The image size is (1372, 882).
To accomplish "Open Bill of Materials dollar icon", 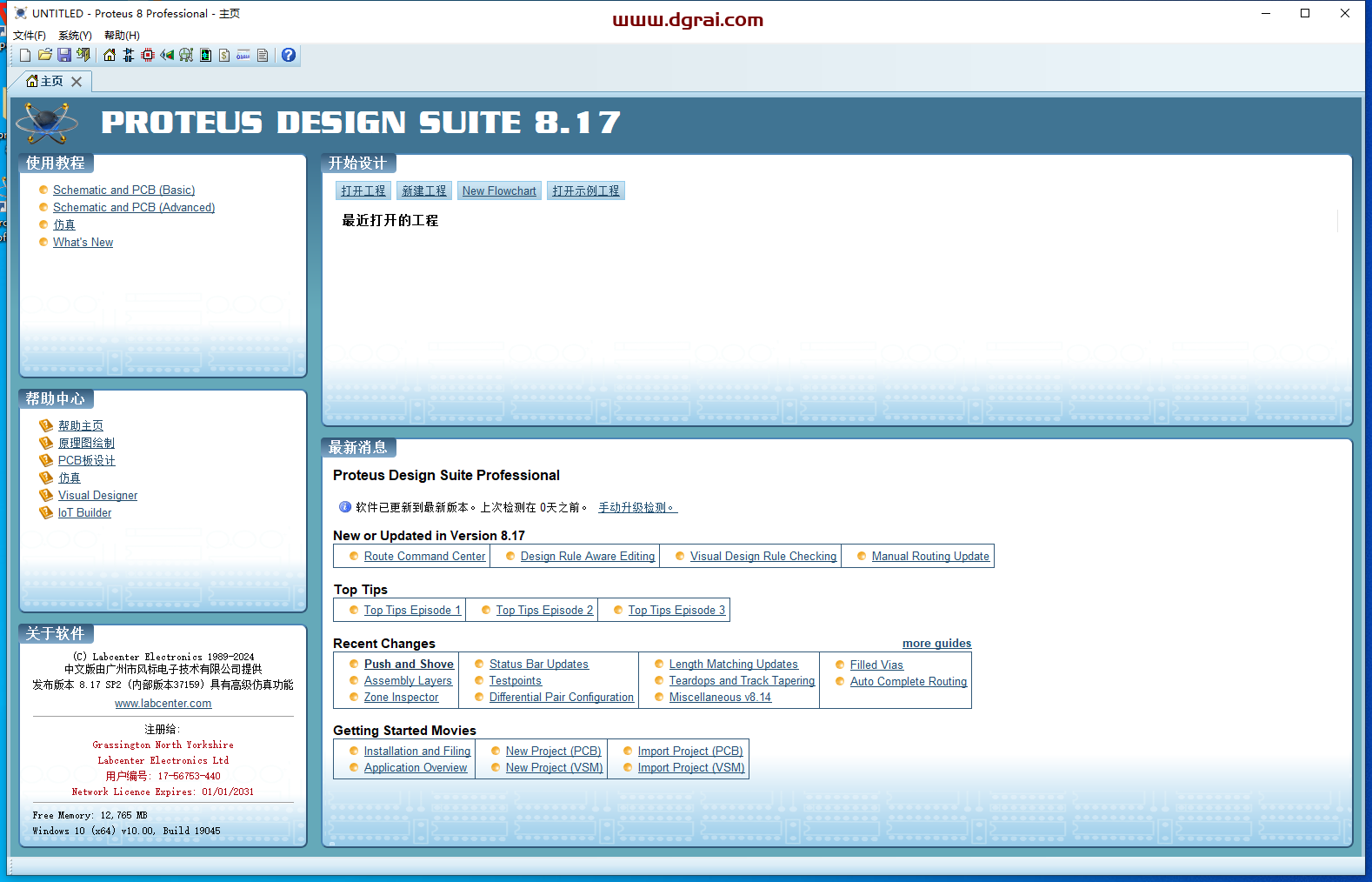I will (224, 56).
